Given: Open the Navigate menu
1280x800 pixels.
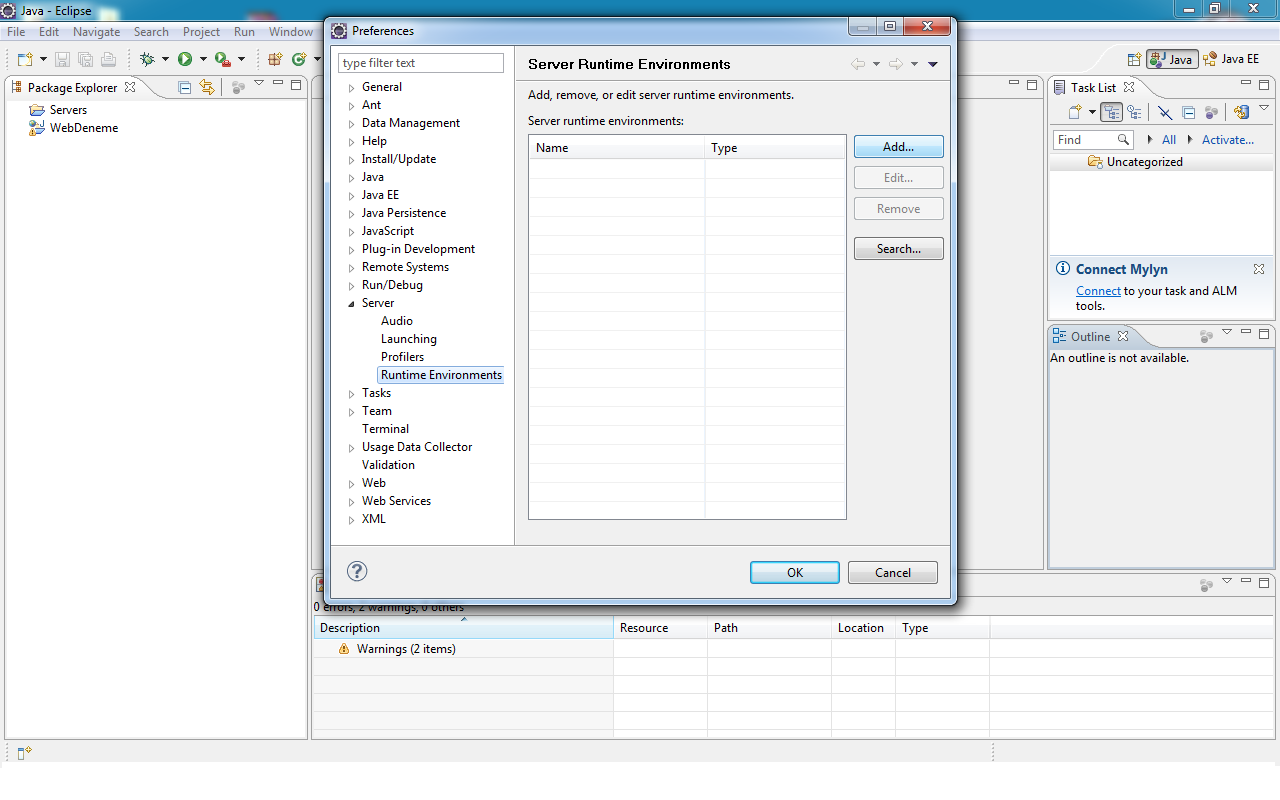Looking at the screenshot, I should 96,32.
